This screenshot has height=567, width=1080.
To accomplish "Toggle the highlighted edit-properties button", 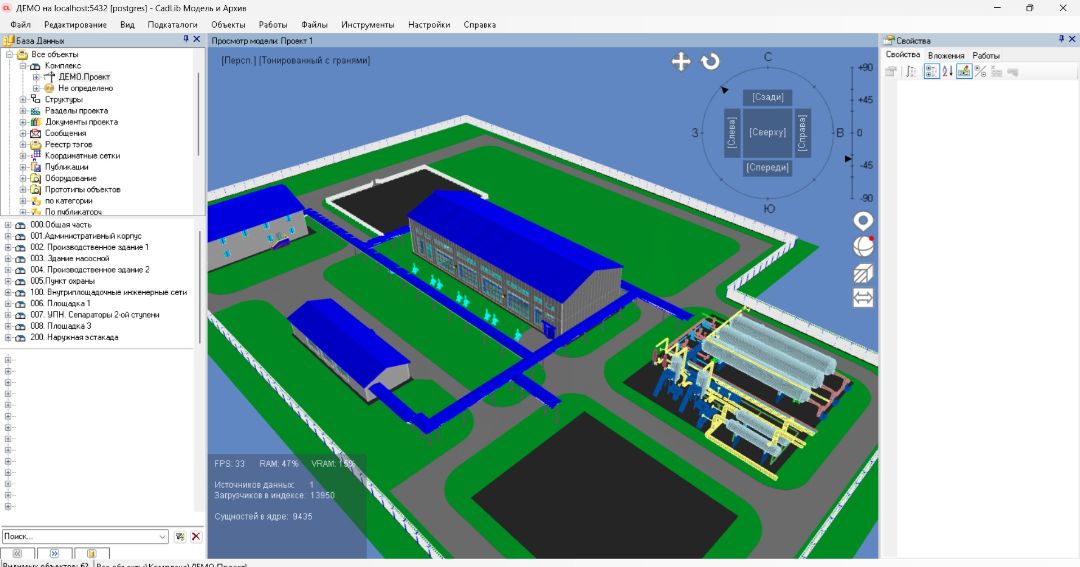I will click(x=964, y=72).
